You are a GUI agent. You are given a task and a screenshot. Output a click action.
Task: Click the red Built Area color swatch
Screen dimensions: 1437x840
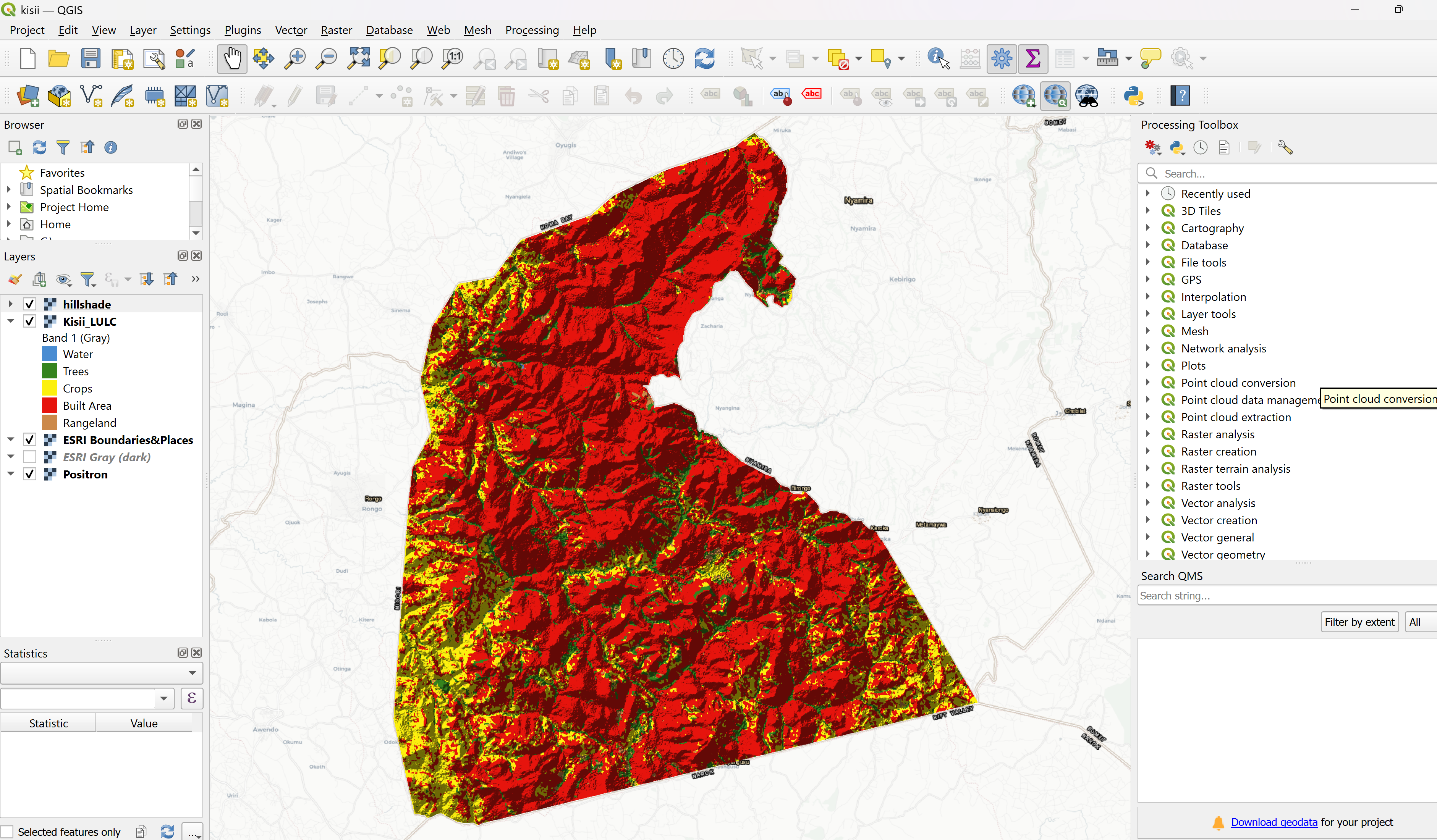[x=50, y=405]
